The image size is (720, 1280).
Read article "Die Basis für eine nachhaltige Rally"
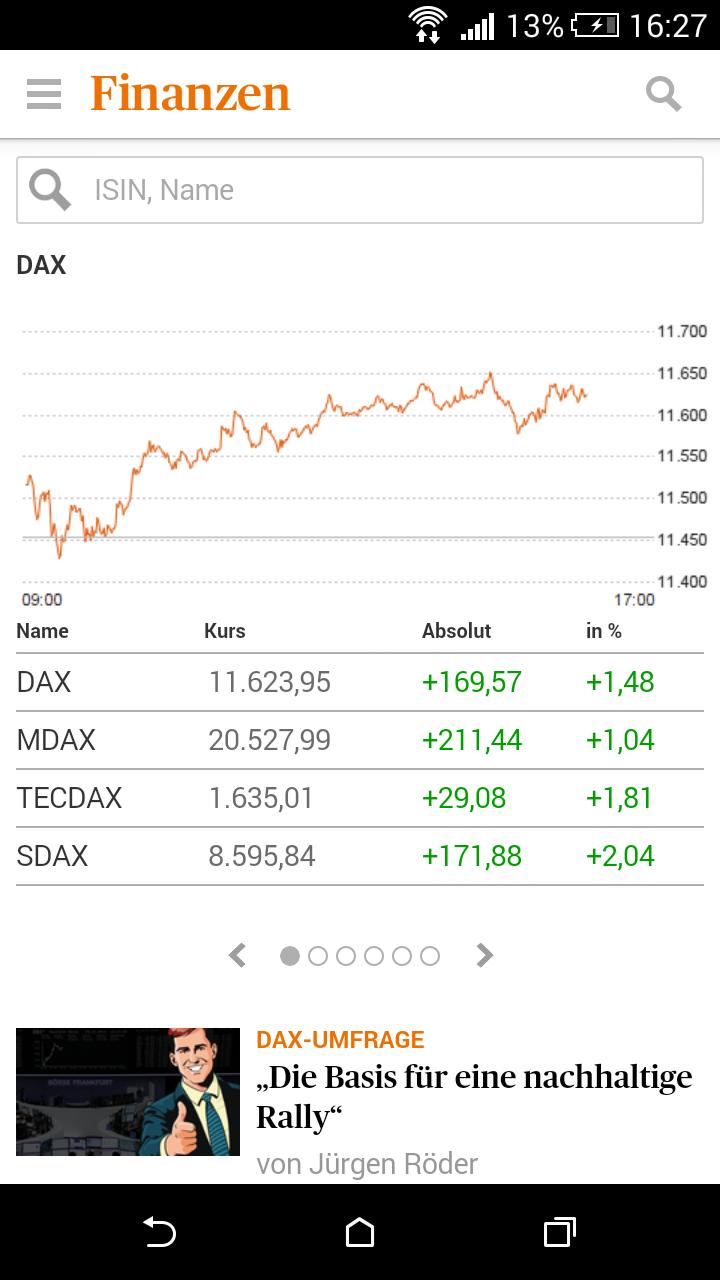(x=474, y=1096)
